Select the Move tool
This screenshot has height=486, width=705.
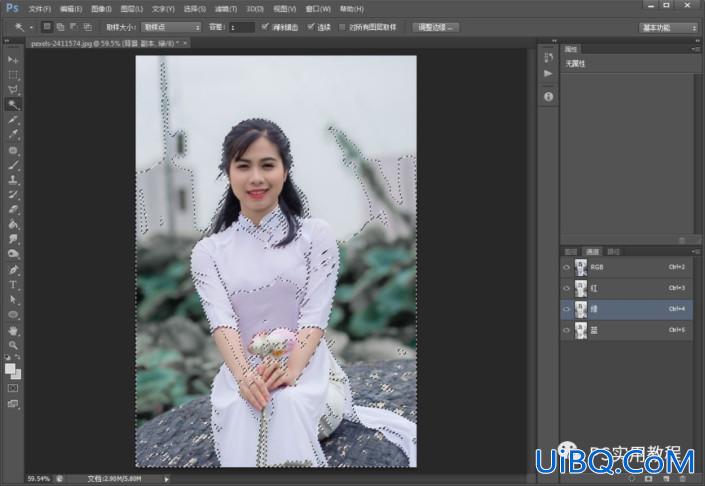(13, 59)
